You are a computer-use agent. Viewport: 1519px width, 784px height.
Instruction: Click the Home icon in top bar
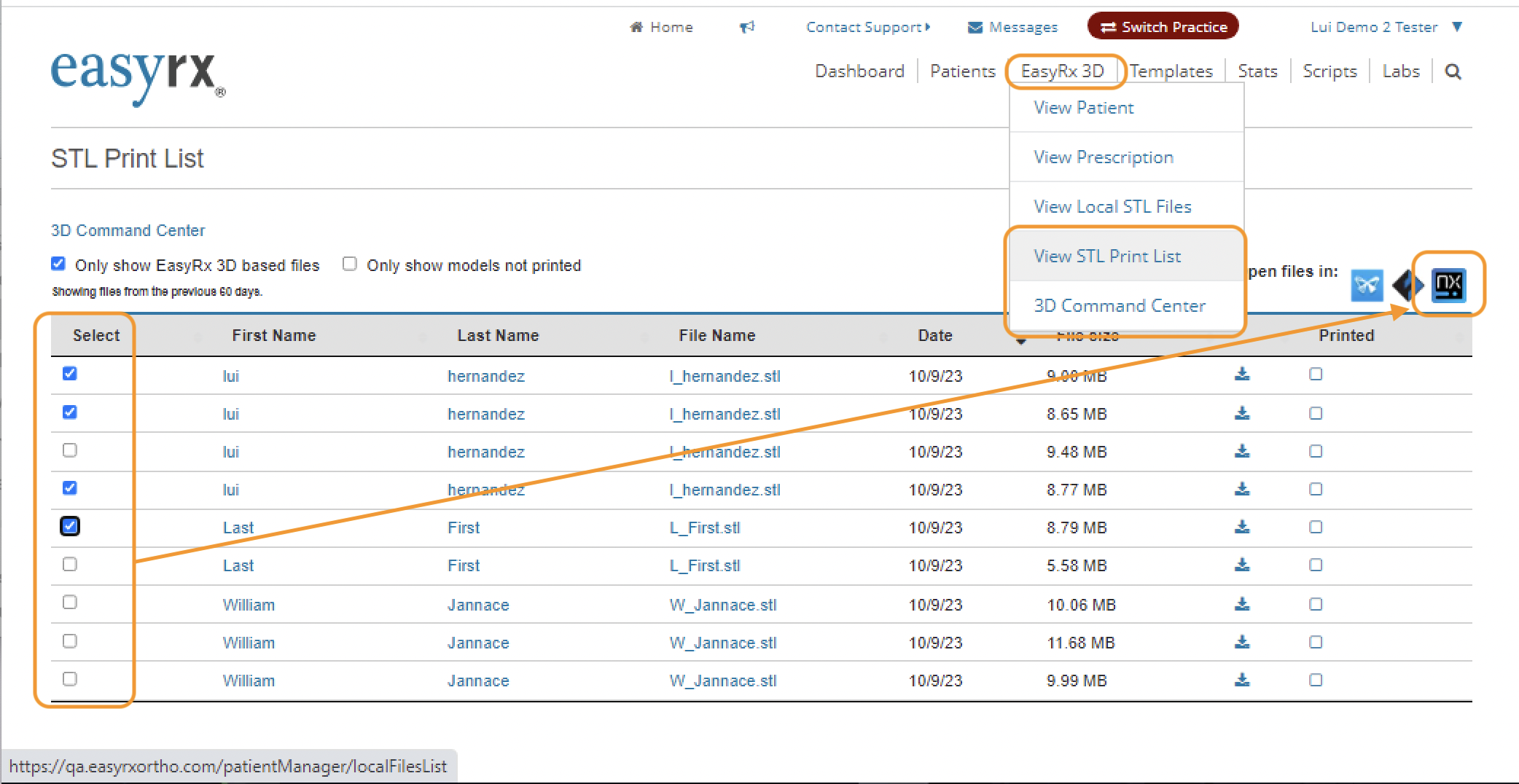[x=636, y=27]
